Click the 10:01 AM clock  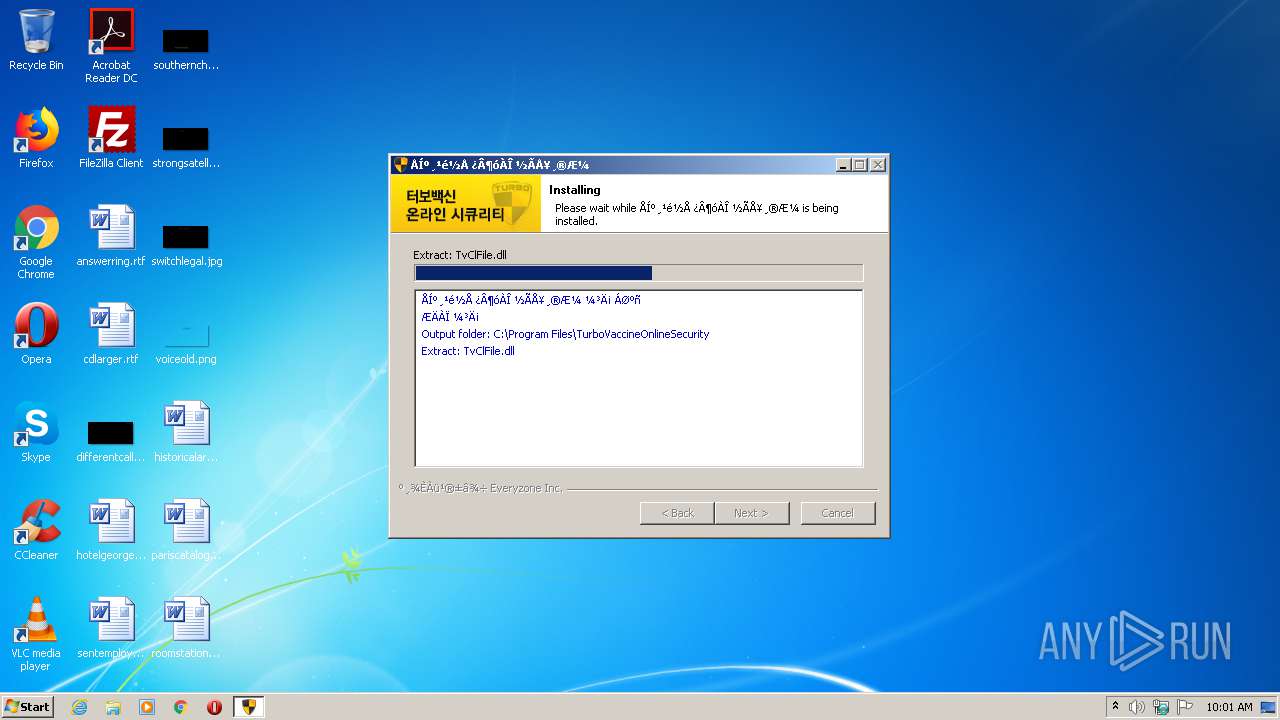1229,707
